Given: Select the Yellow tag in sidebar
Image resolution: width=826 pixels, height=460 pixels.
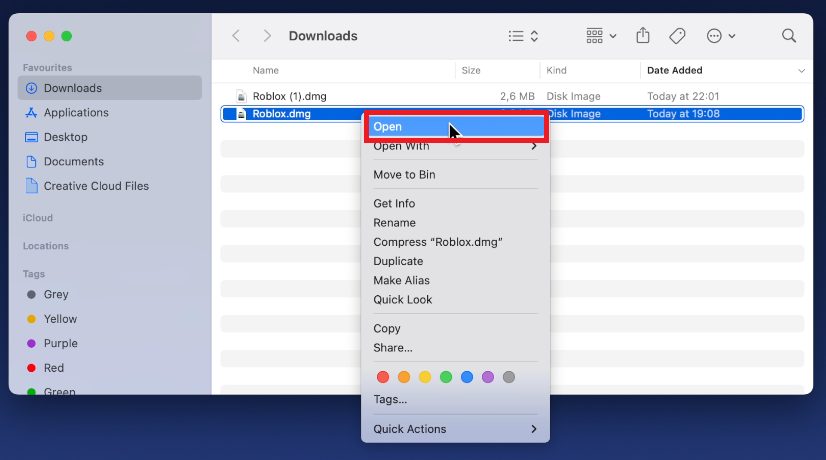Looking at the screenshot, I should pos(52,319).
